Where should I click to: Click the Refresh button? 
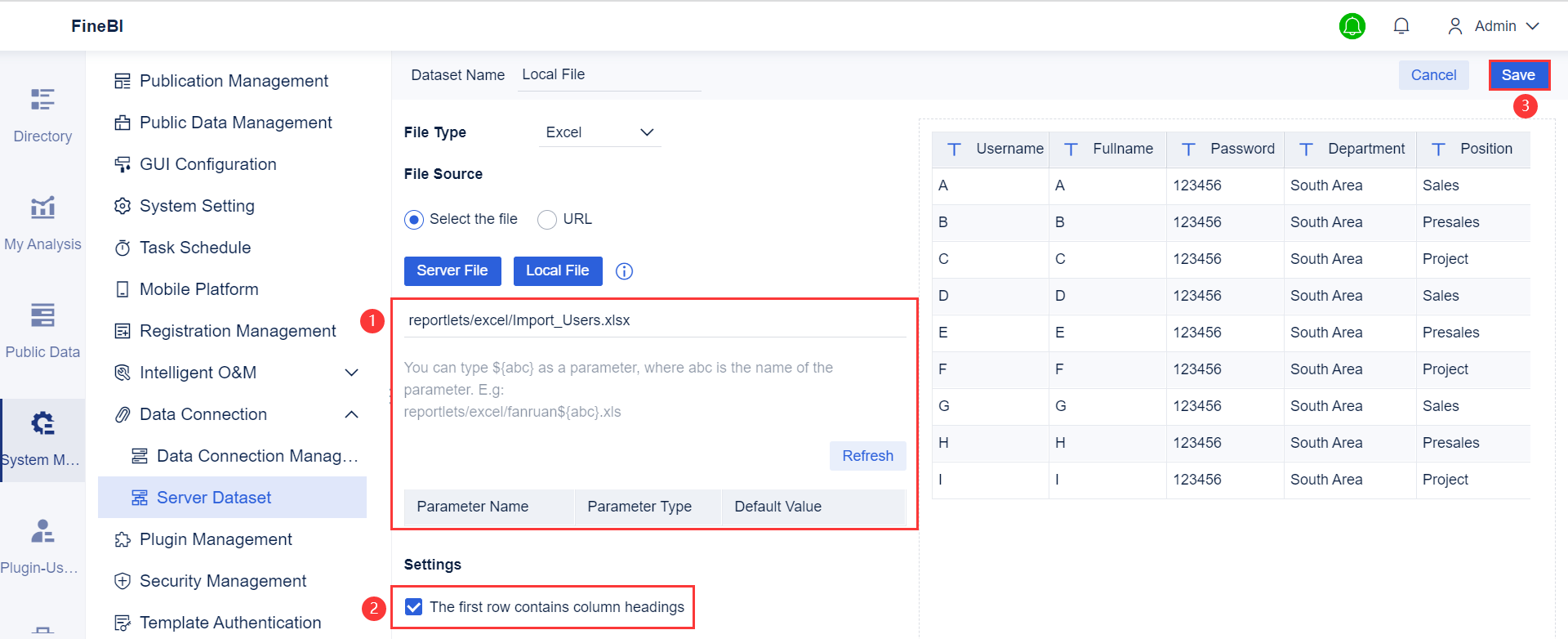click(867, 456)
